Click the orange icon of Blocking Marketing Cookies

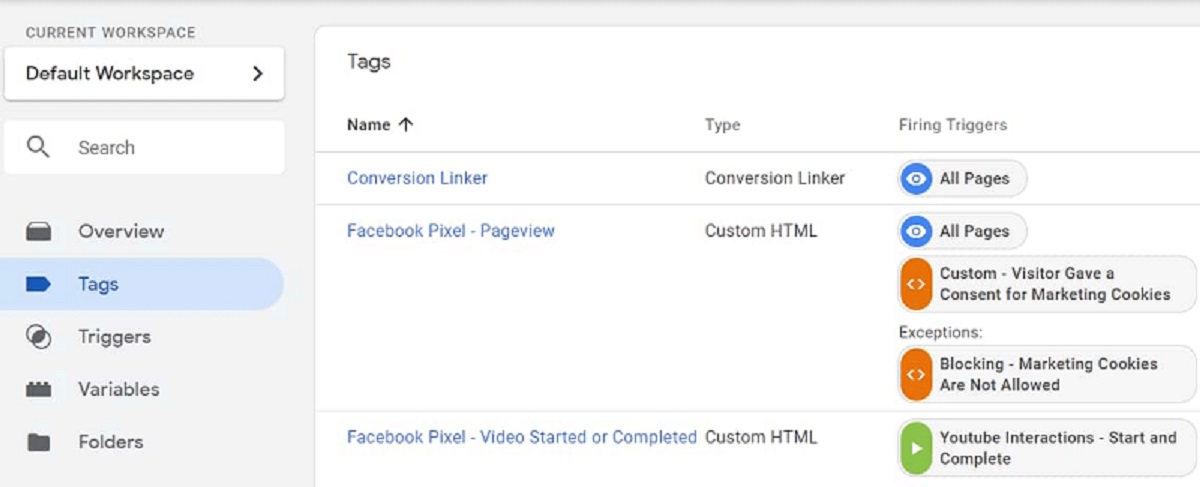coord(915,374)
